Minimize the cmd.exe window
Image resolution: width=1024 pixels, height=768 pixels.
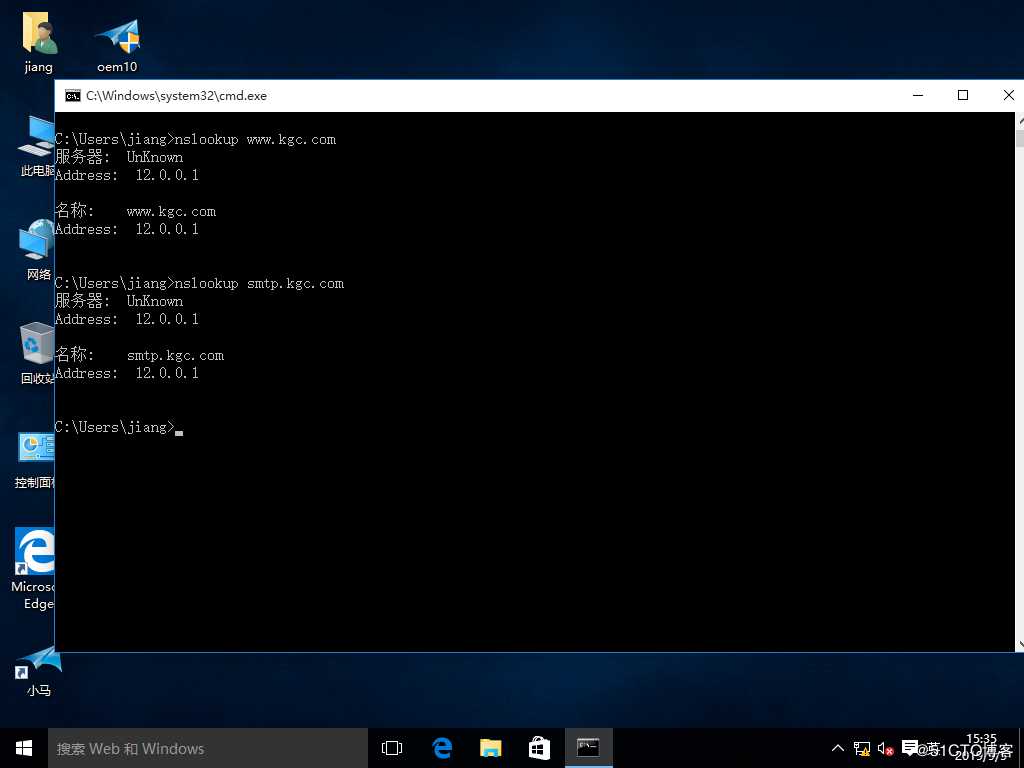[x=918, y=95]
